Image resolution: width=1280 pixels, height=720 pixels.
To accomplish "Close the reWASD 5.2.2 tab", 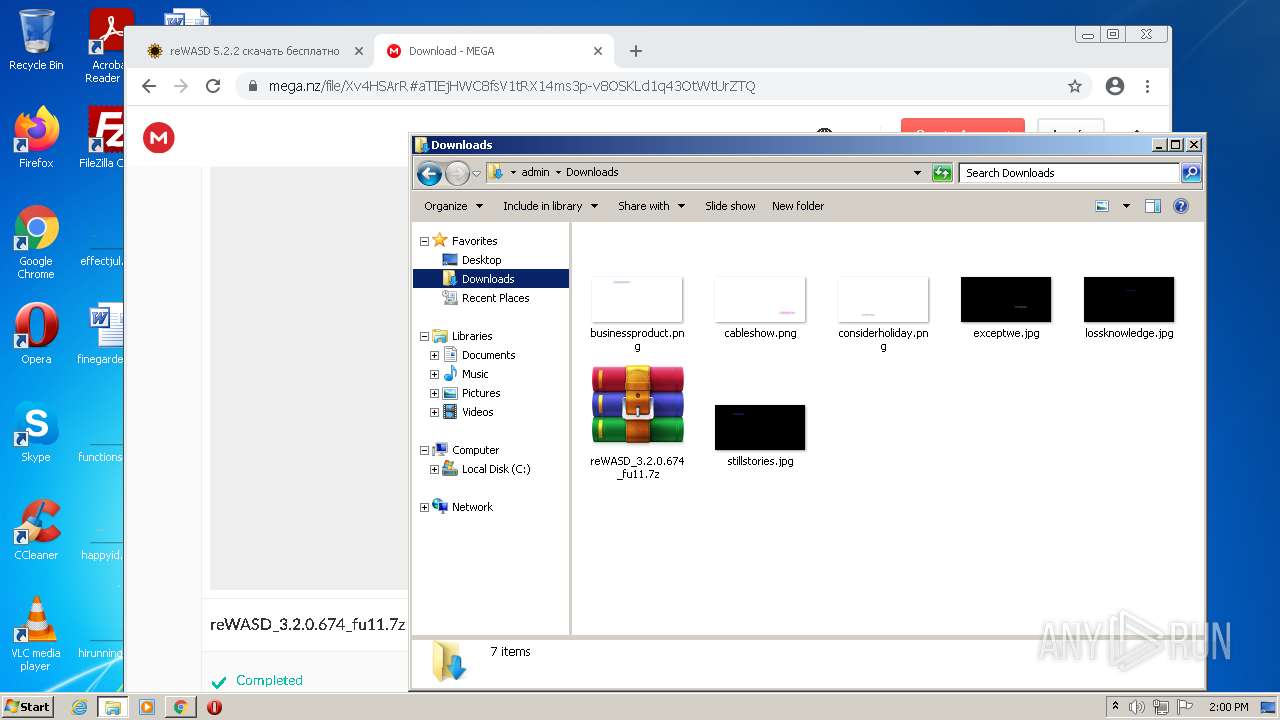I will click(x=359, y=51).
